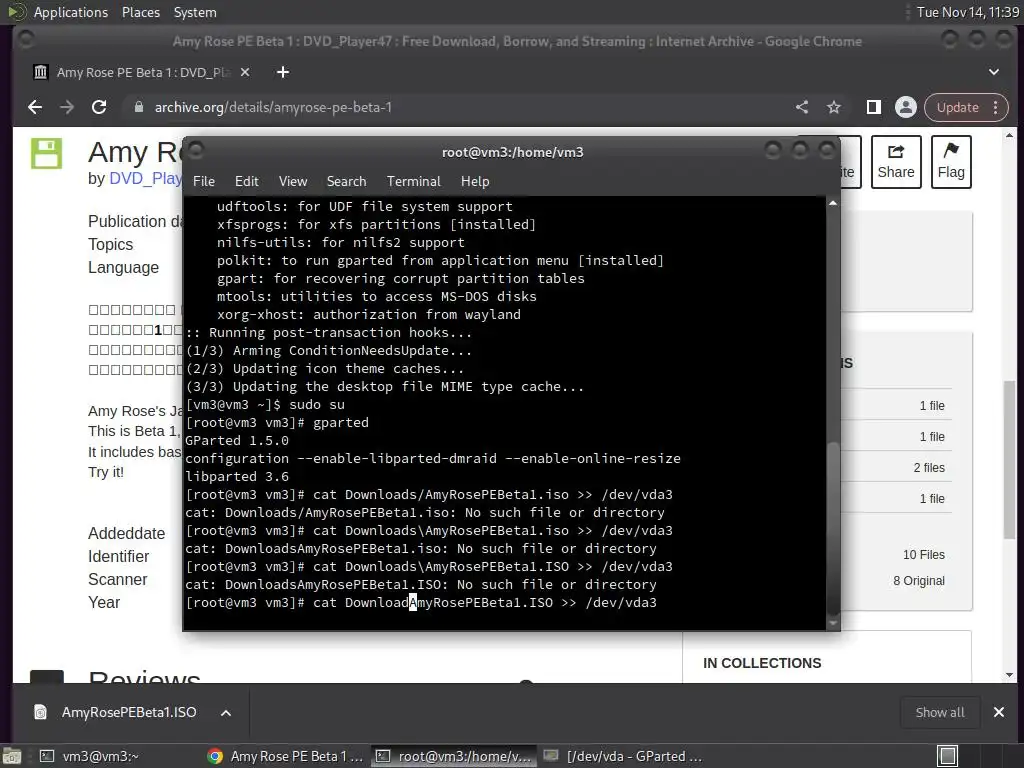Open new tab with plus button
Viewport: 1024px width, 768px height.
(283, 72)
